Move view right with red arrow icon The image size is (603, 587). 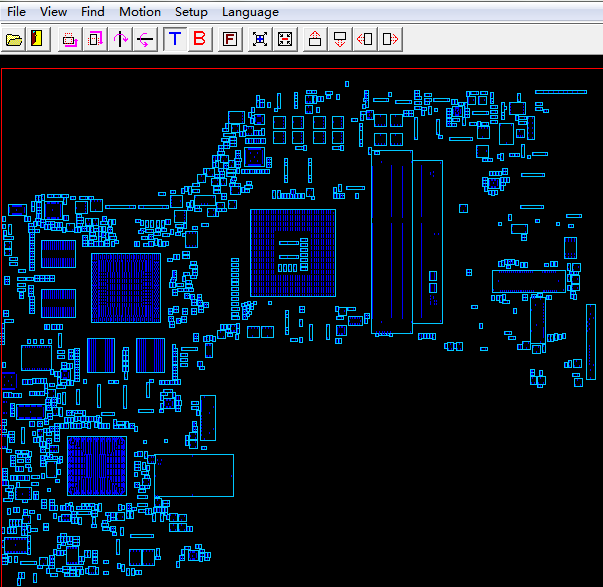point(390,39)
